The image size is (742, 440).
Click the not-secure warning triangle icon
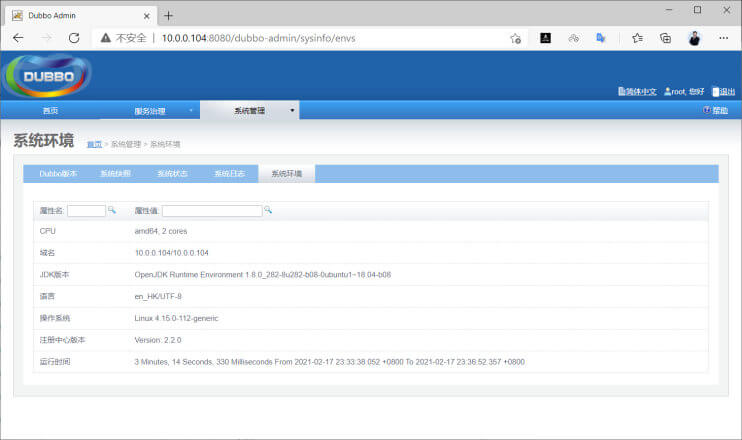106,38
